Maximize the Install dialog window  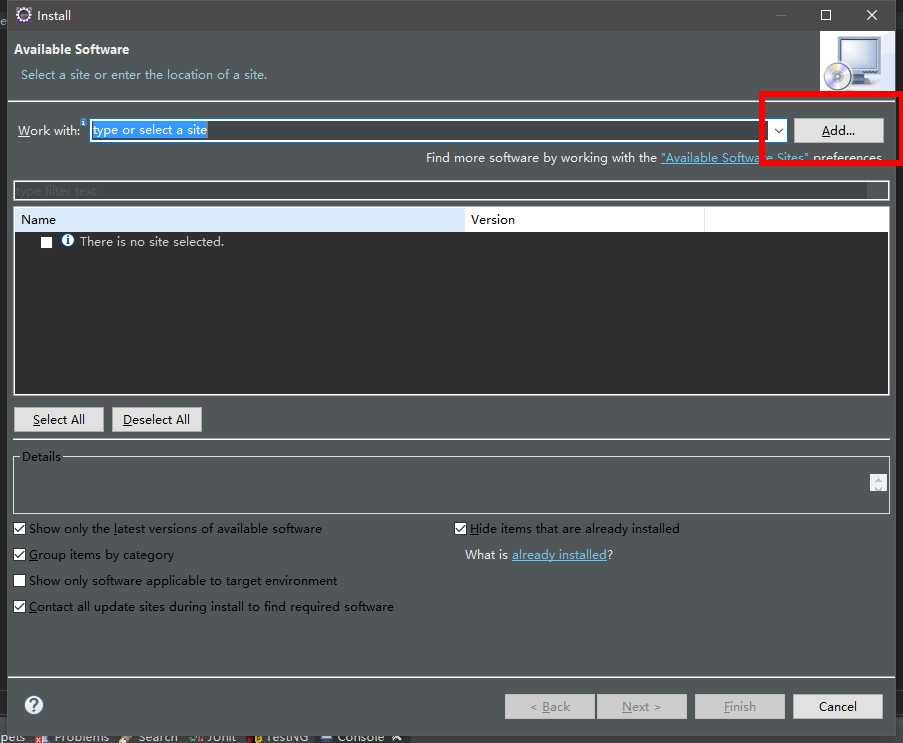coord(825,16)
